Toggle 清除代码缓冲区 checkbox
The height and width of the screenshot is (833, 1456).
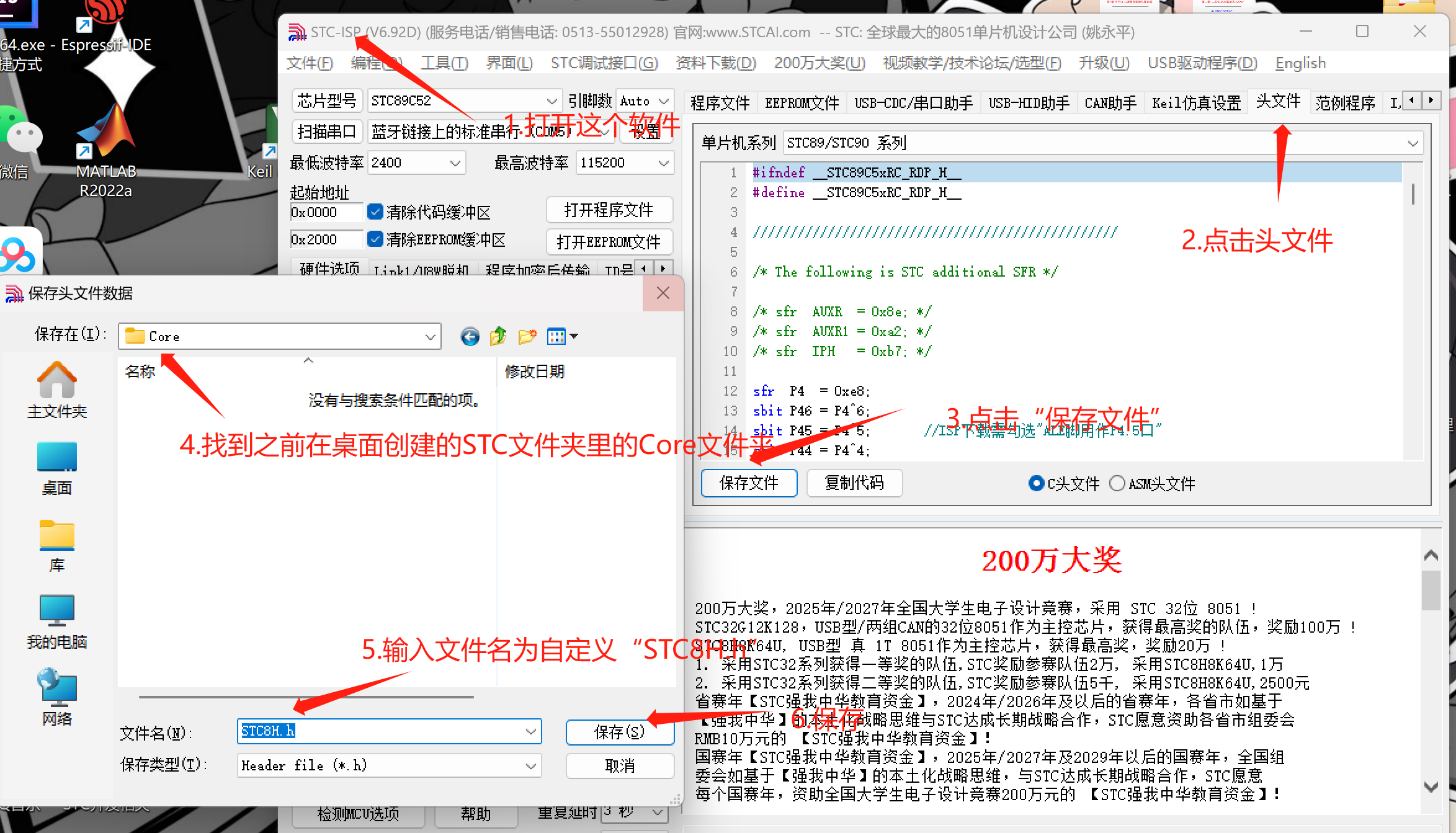coord(375,212)
